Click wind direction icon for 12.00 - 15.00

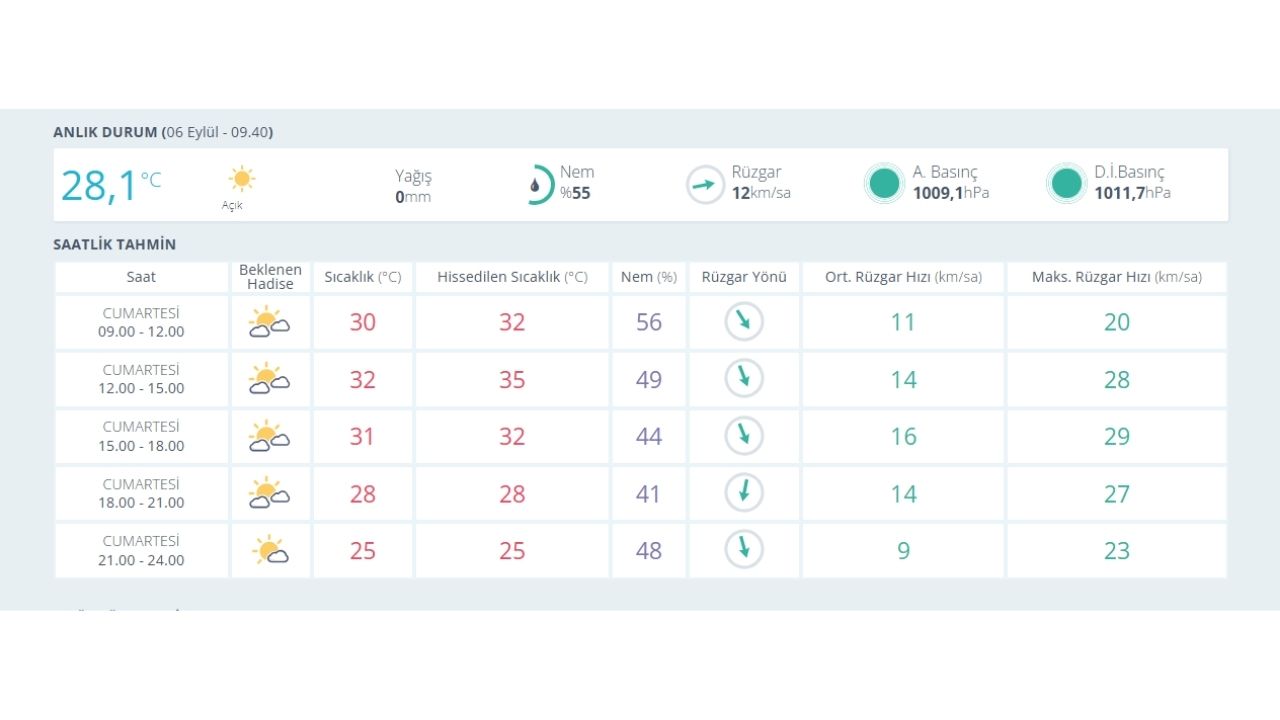point(744,379)
